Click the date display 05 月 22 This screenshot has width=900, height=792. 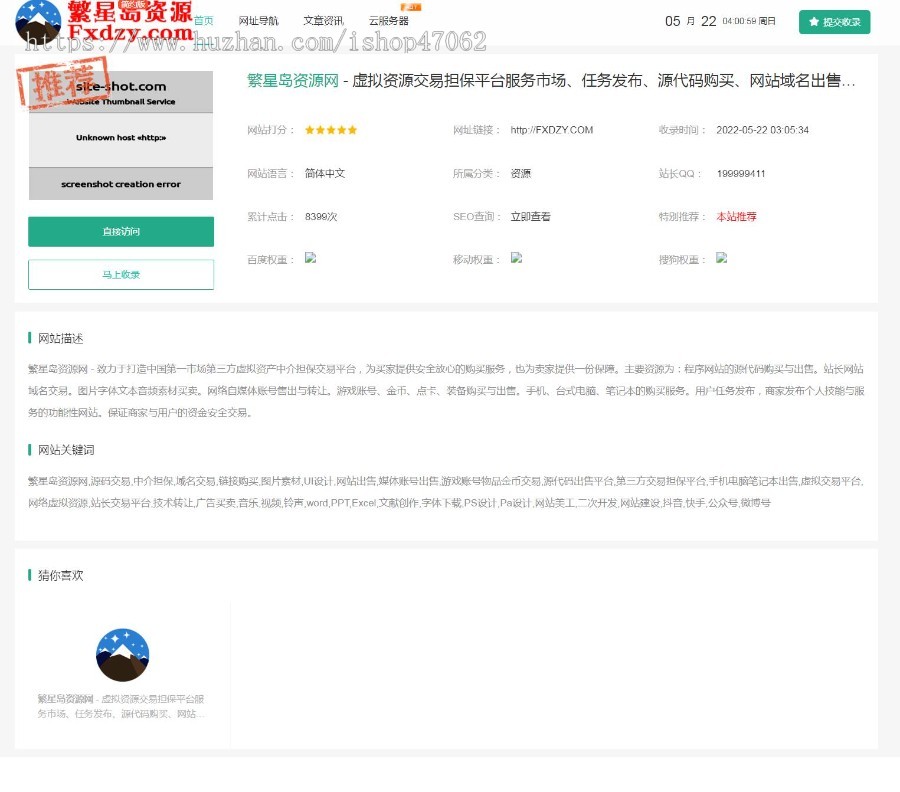tap(690, 21)
